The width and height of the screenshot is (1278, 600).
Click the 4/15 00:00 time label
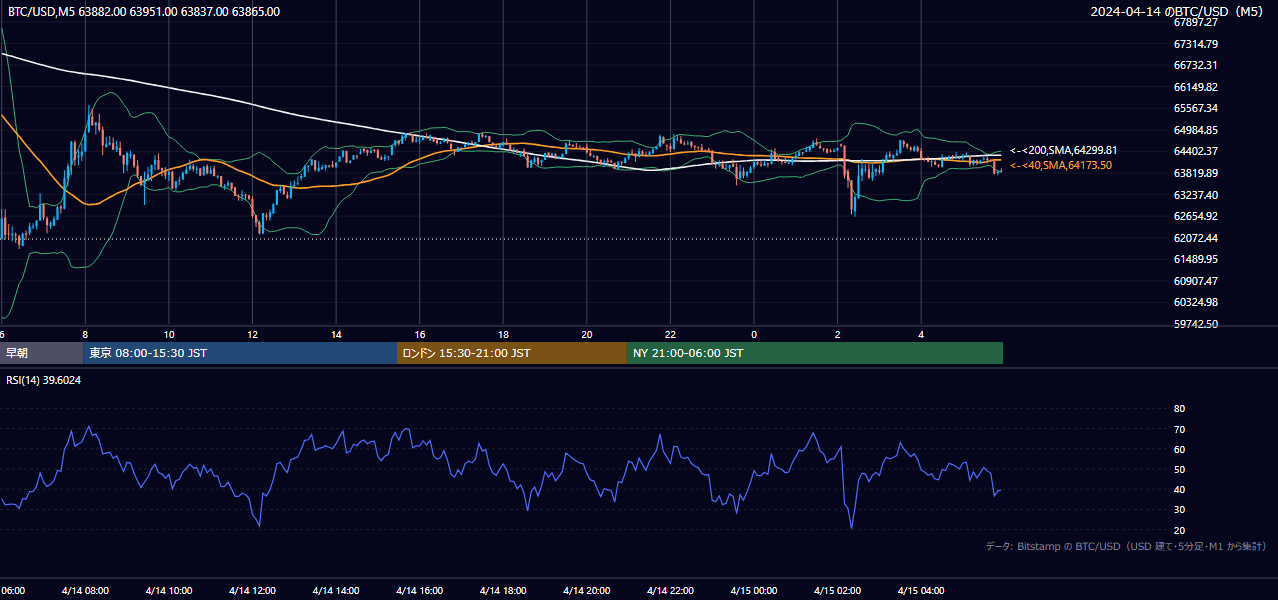[x=754, y=591]
